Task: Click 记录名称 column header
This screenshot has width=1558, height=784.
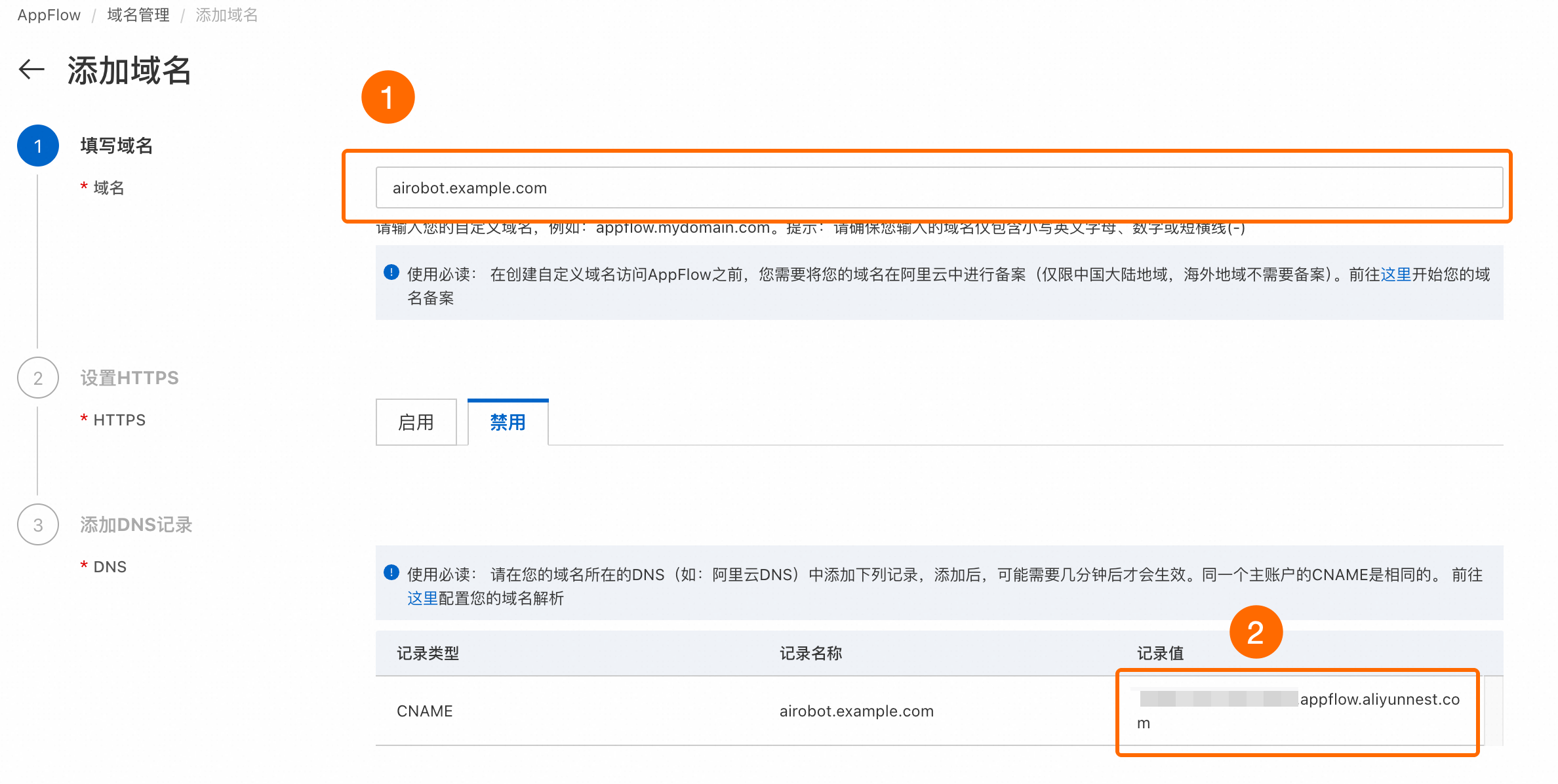Action: point(811,654)
